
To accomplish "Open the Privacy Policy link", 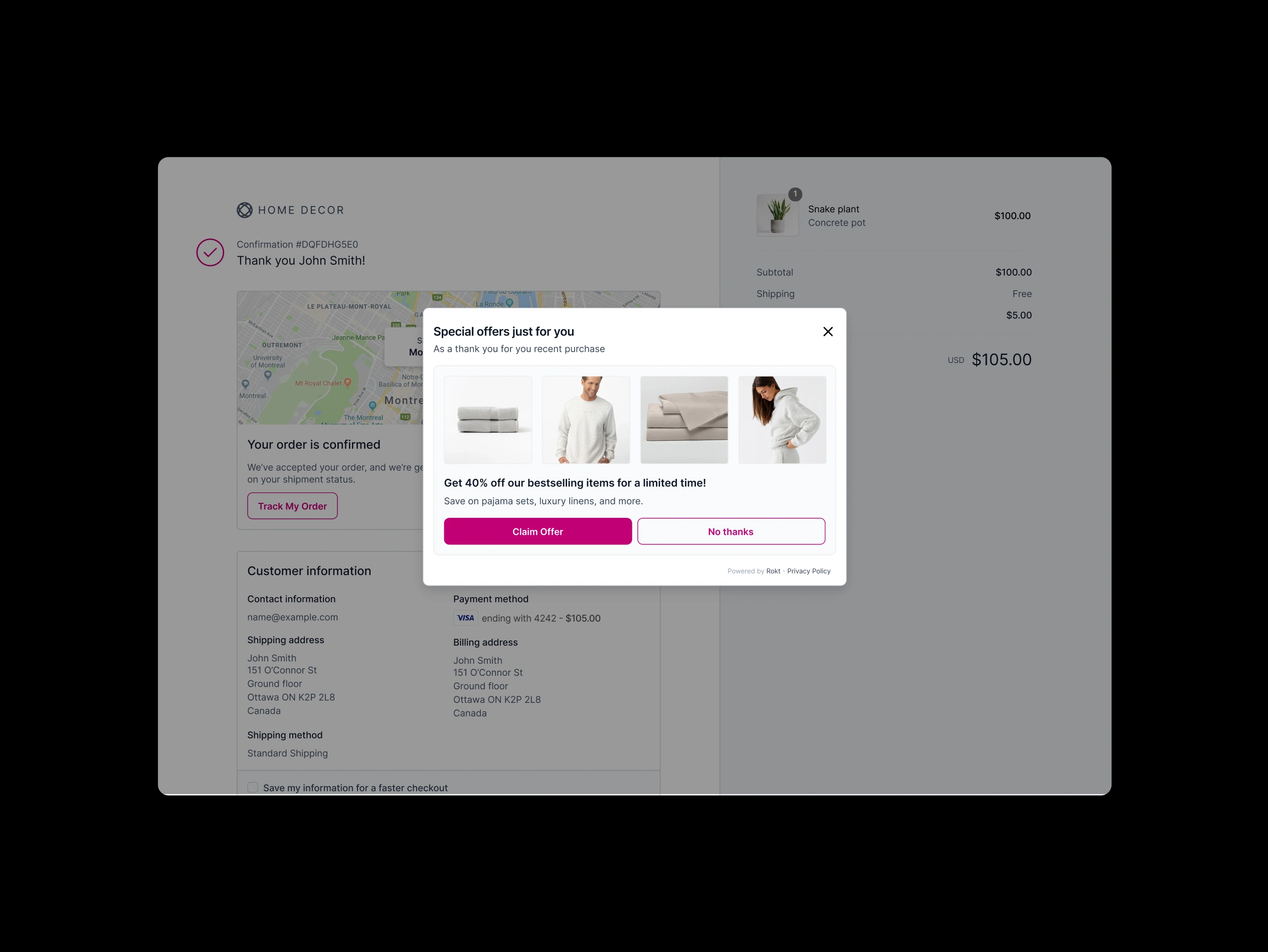I will [809, 571].
